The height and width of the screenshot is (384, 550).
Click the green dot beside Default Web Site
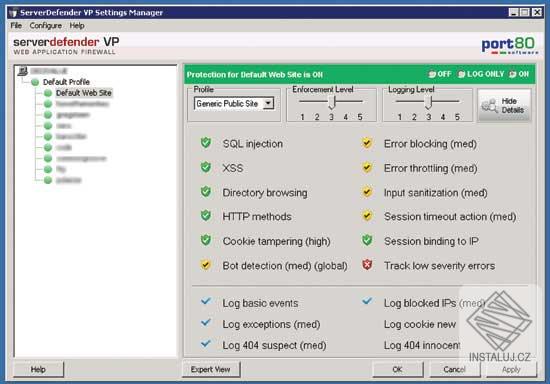pos(48,93)
